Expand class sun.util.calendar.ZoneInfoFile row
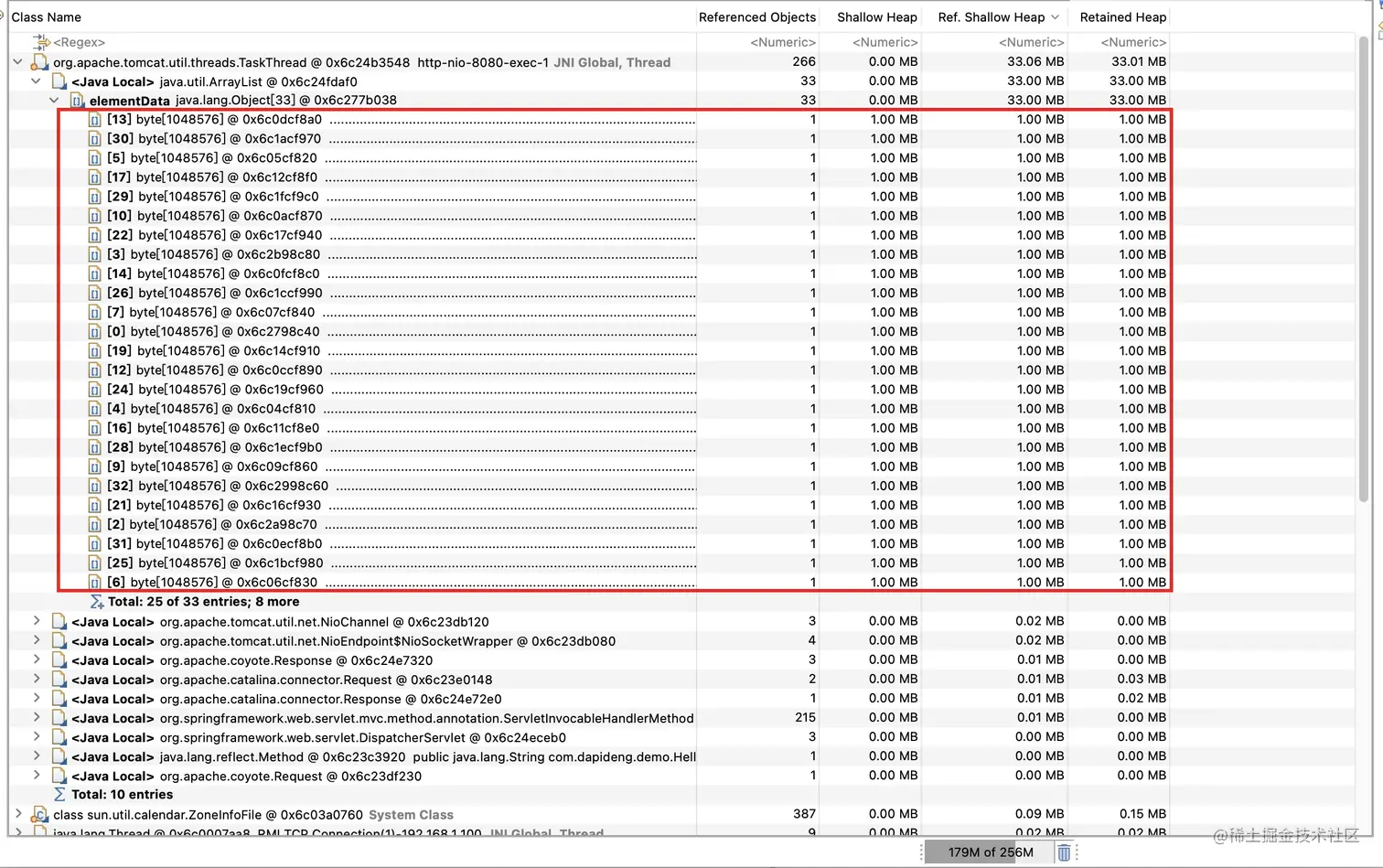The width and height of the screenshot is (1383, 868). coord(17,814)
